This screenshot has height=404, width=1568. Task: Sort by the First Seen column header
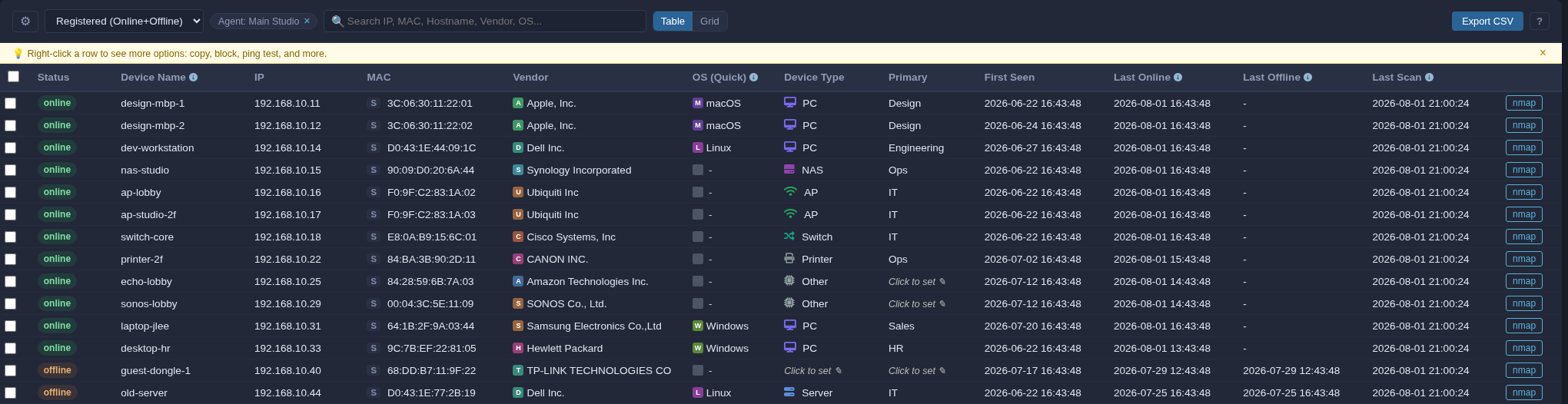click(1009, 78)
